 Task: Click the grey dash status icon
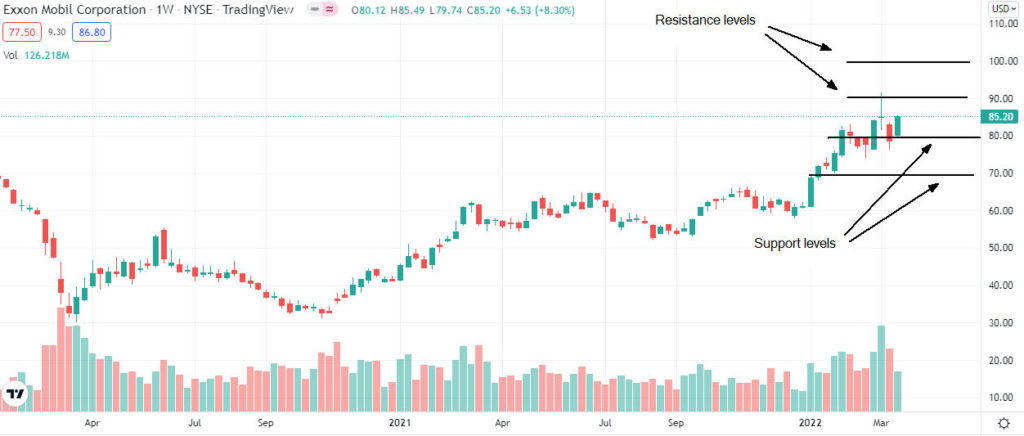(315, 10)
